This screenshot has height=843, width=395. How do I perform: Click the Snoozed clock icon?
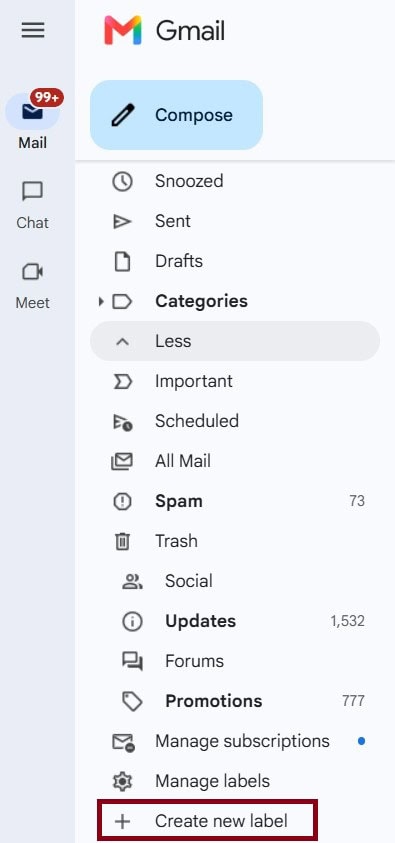122,181
